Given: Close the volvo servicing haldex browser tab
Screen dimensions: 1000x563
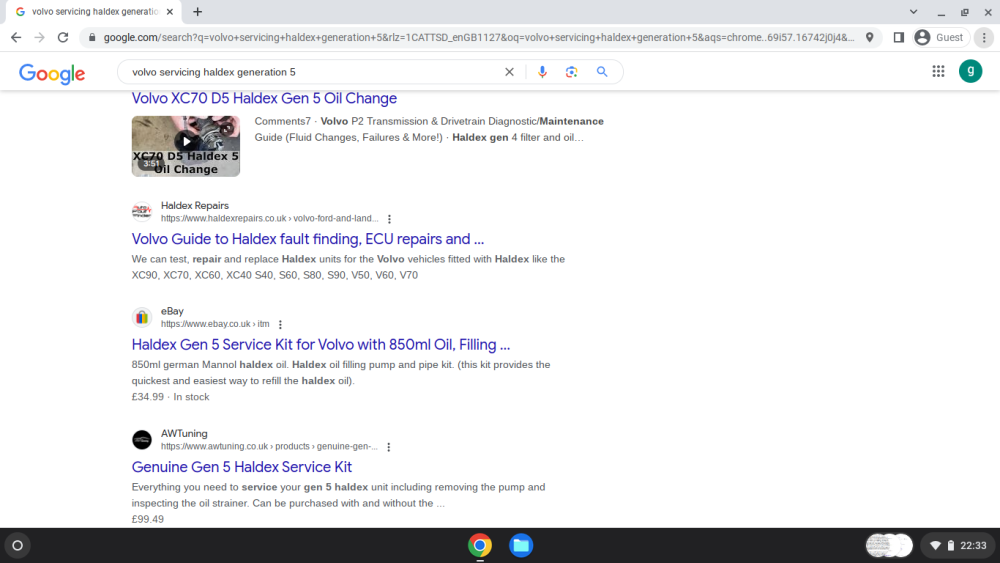Looking at the screenshot, I should (x=170, y=11).
